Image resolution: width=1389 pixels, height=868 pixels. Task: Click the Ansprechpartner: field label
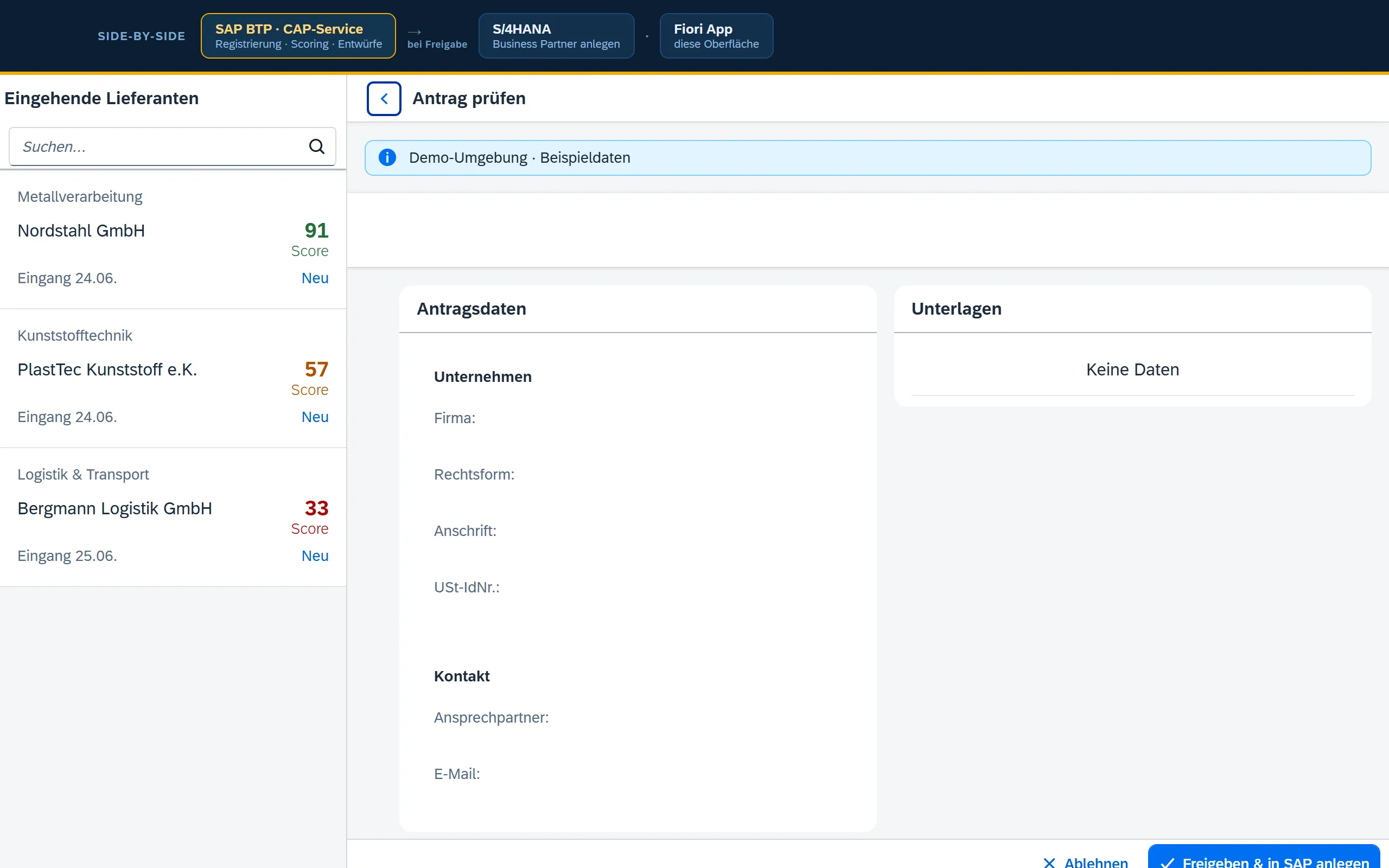pos(492,717)
